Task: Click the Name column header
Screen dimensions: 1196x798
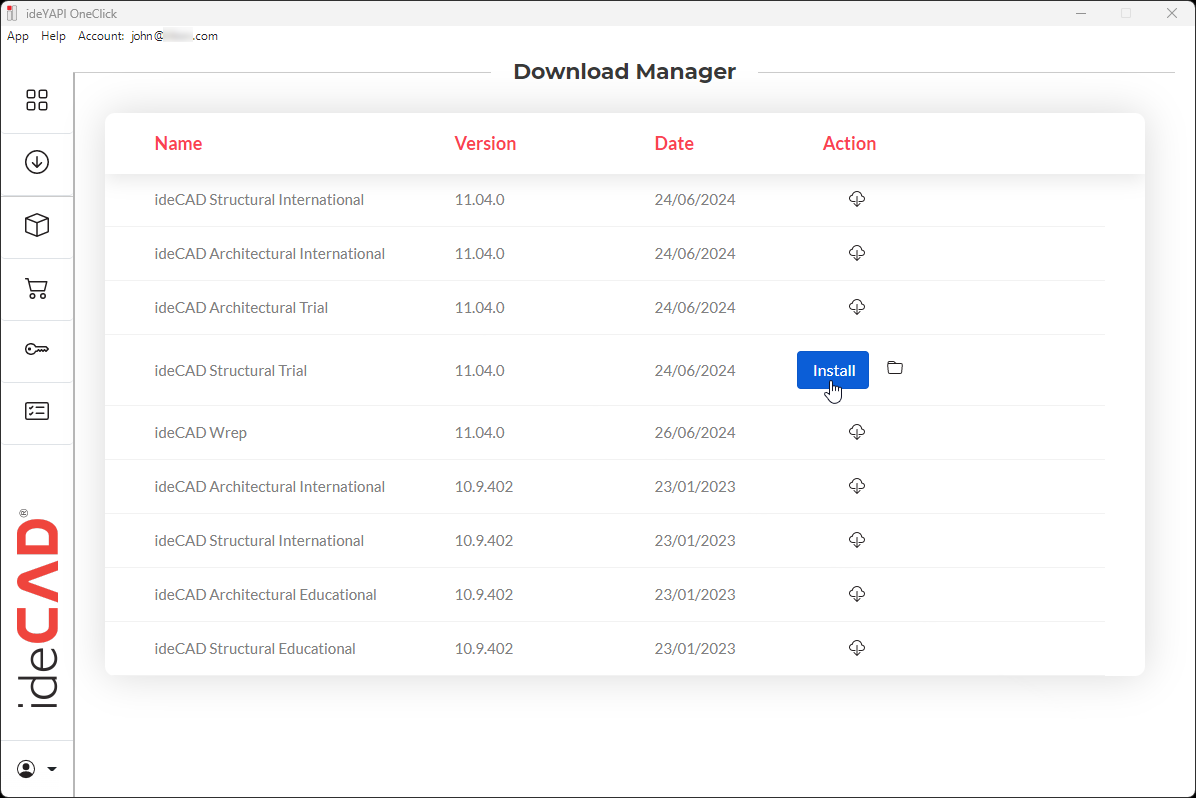Action: point(178,143)
